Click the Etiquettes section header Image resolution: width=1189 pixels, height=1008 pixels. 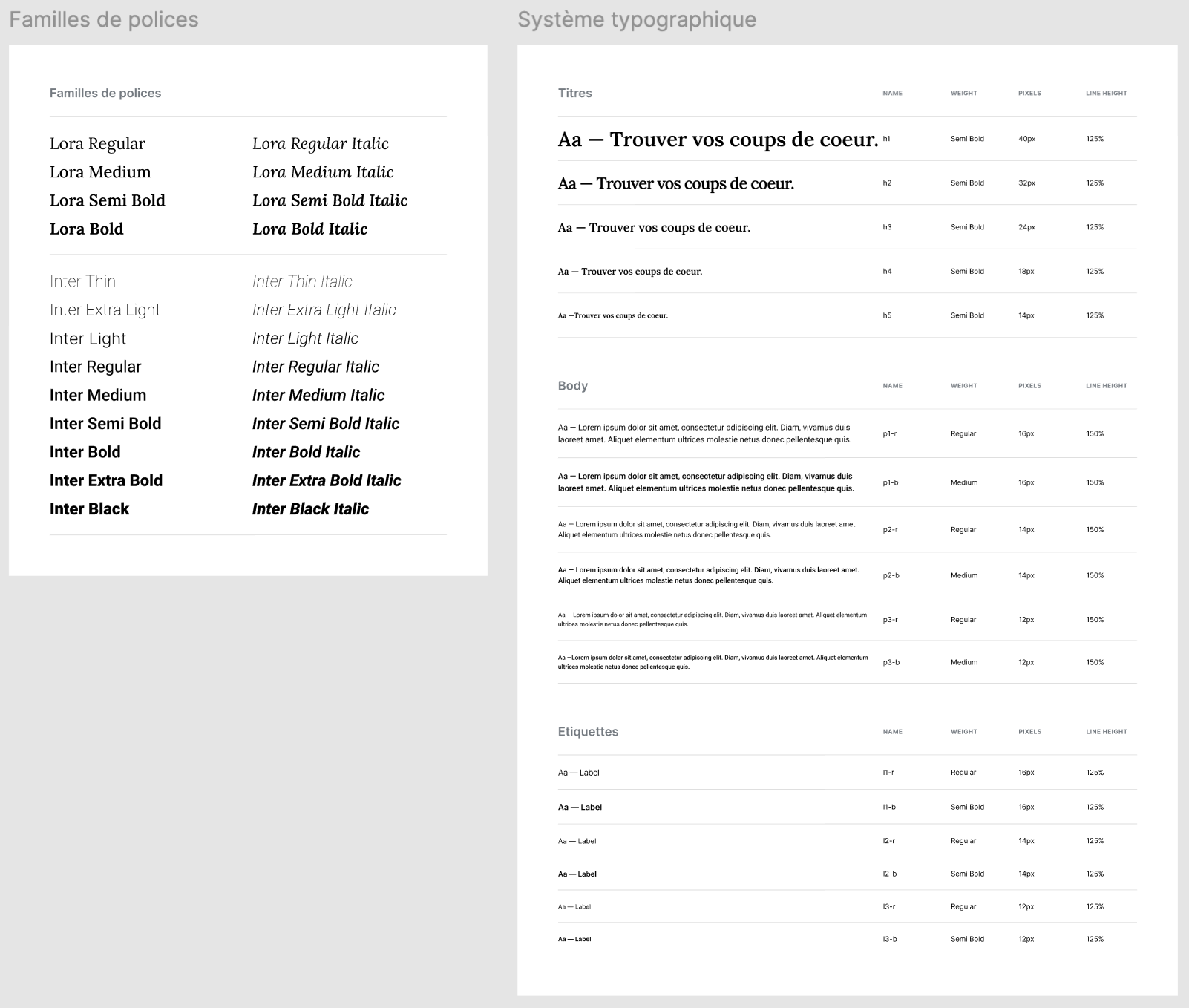(x=588, y=731)
